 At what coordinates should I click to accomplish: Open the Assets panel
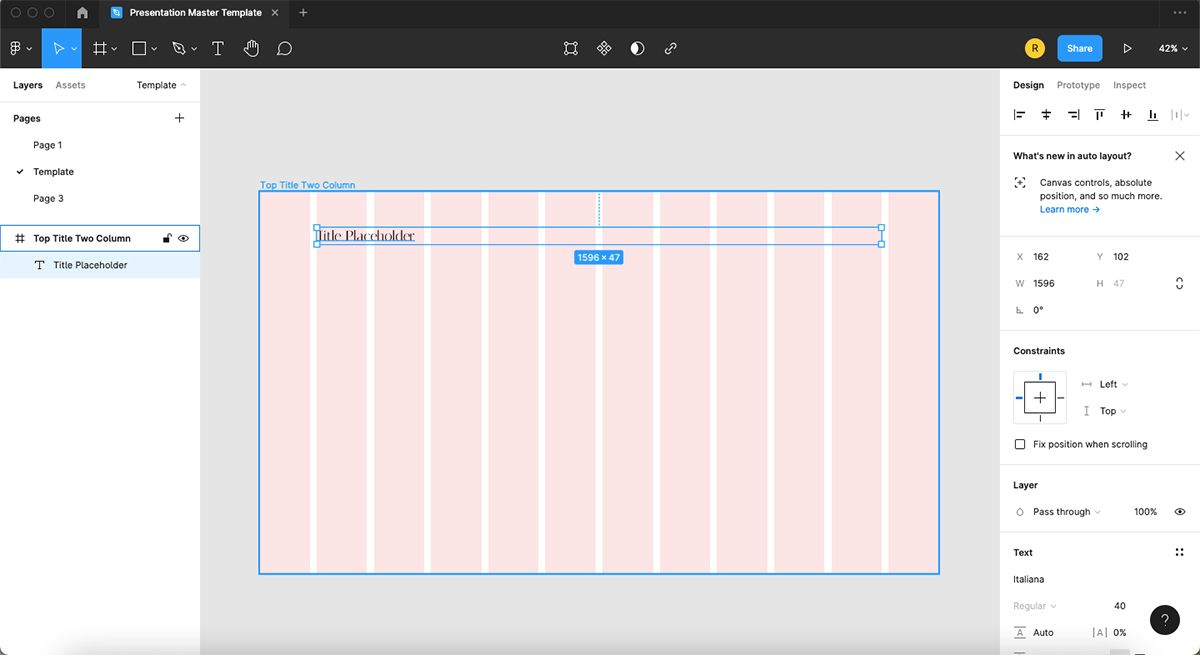(70, 85)
